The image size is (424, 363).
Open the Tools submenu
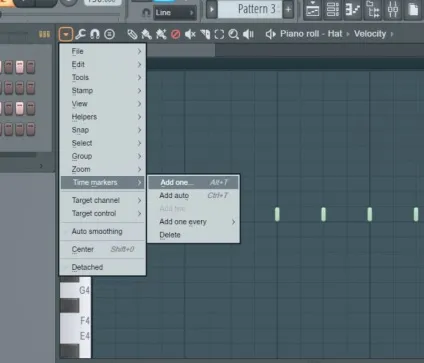coord(103,77)
